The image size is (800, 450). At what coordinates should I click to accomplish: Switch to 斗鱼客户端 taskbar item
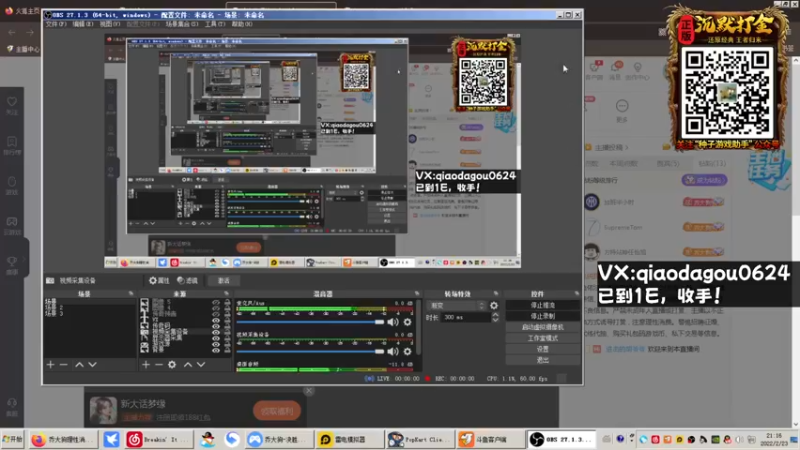[x=490, y=439]
